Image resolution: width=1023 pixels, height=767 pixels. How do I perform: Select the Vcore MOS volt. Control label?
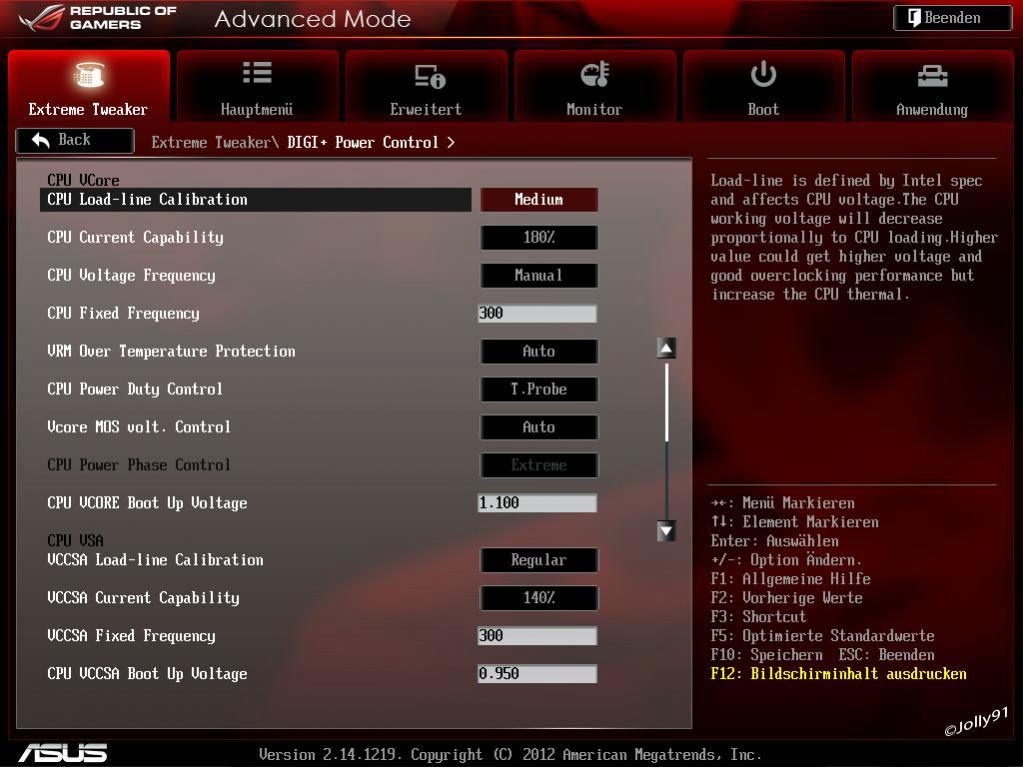(139, 427)
